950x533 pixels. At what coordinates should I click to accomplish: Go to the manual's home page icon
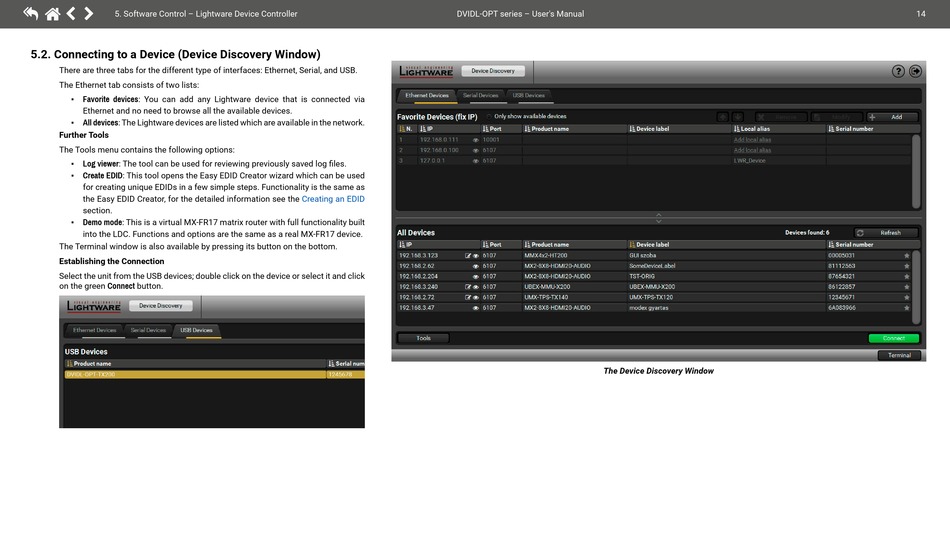tap(52, 13)
